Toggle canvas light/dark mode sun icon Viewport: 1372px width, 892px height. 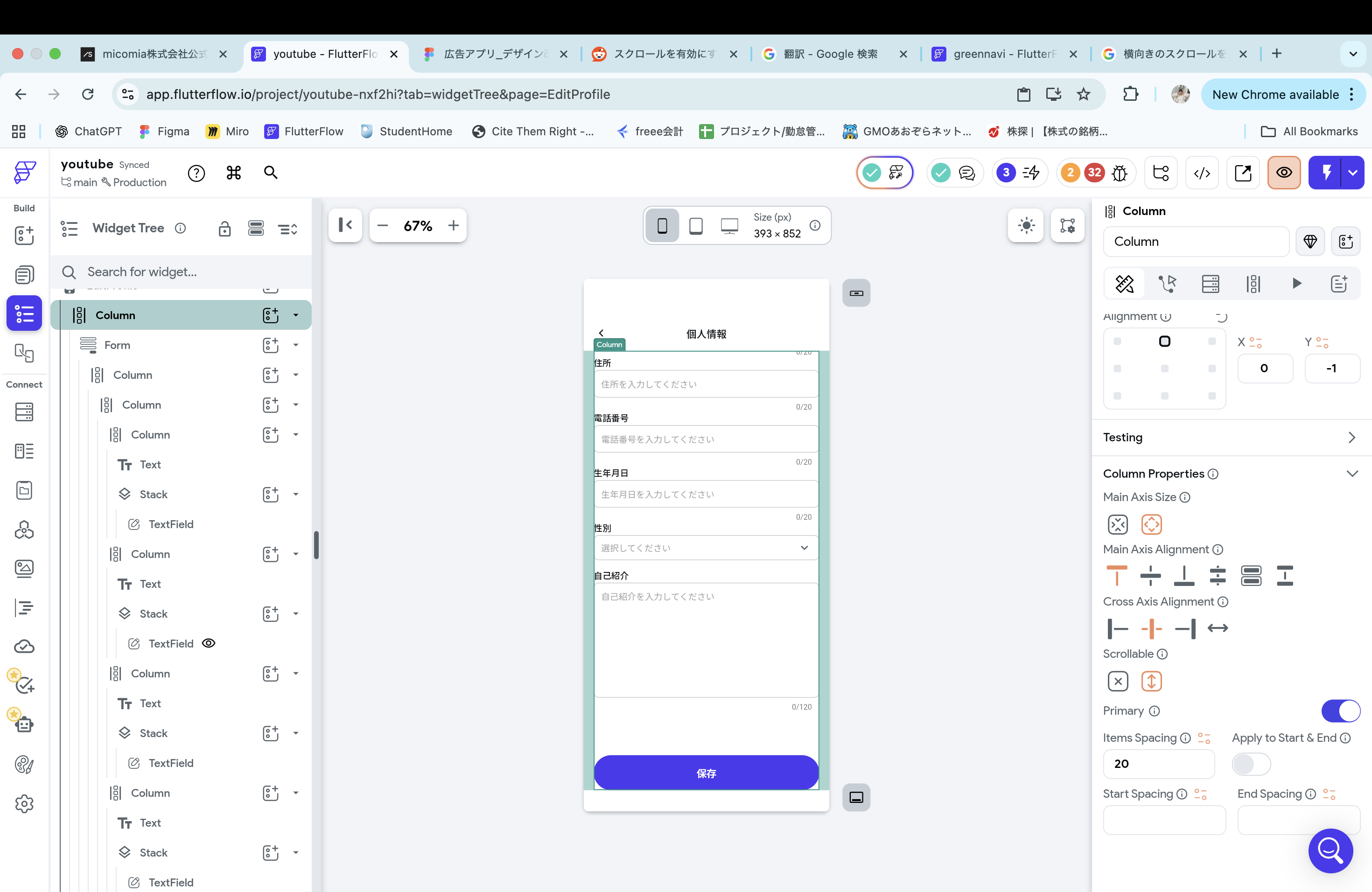(1026, 225)
